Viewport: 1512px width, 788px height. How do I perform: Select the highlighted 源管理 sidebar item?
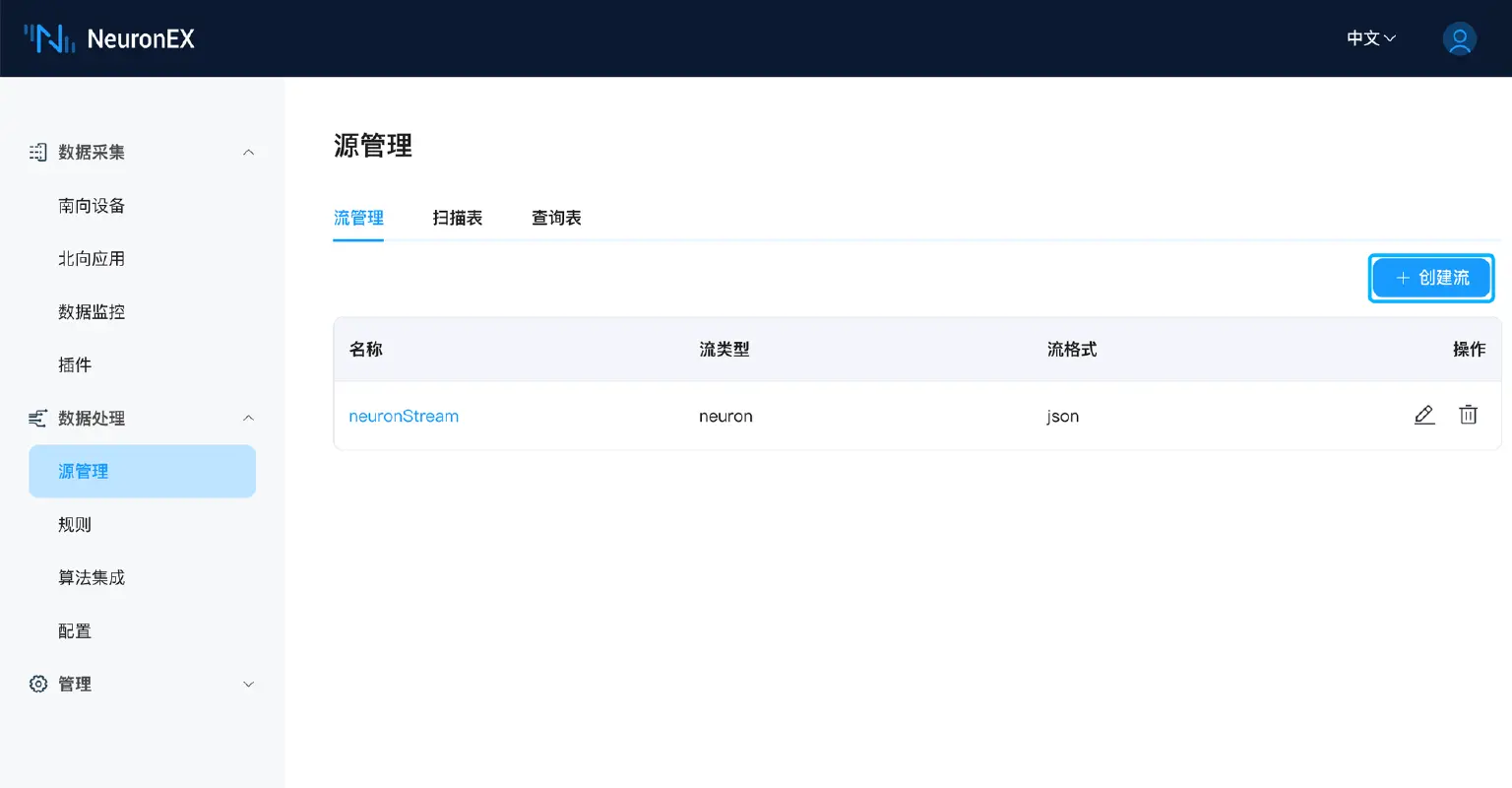click(84, 471)
